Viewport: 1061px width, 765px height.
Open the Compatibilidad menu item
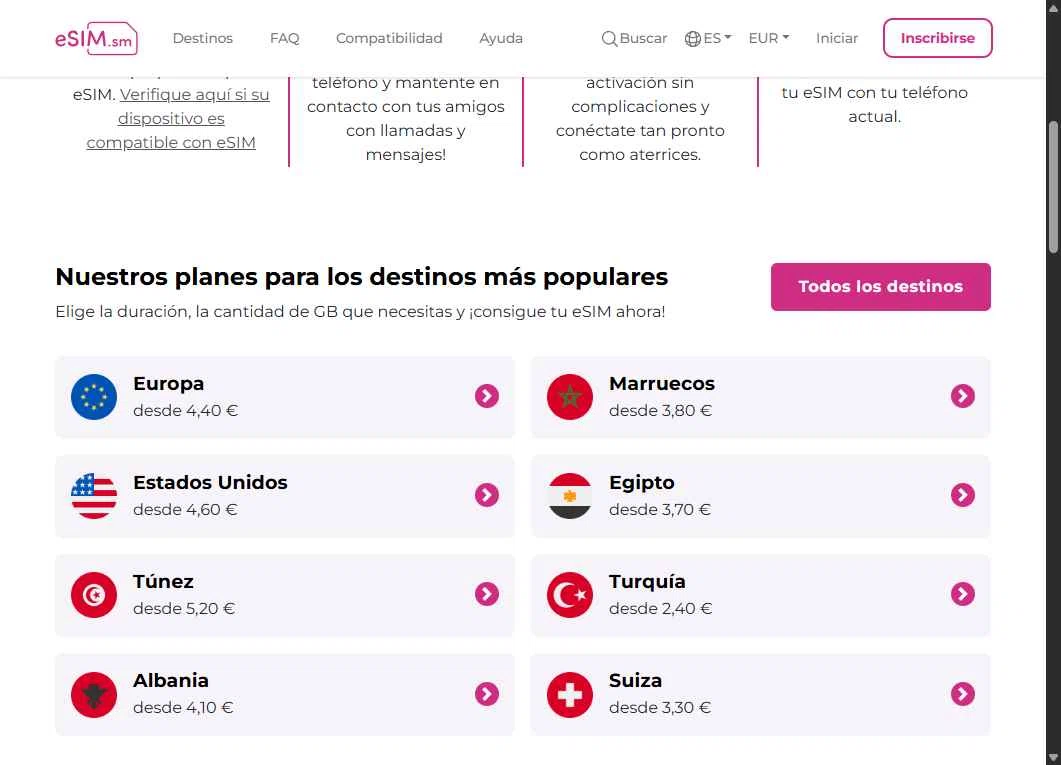click(x=389, y=38)
